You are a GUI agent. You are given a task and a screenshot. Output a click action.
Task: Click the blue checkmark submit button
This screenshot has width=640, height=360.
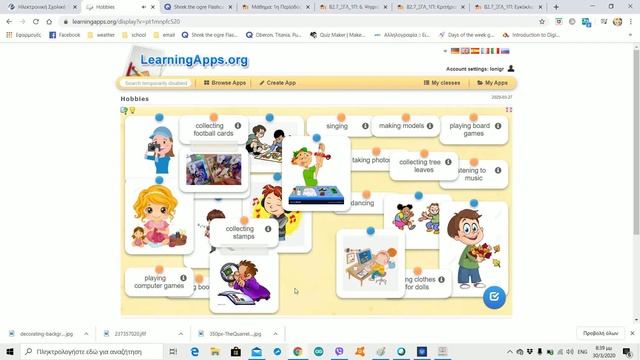click(494, 297)
